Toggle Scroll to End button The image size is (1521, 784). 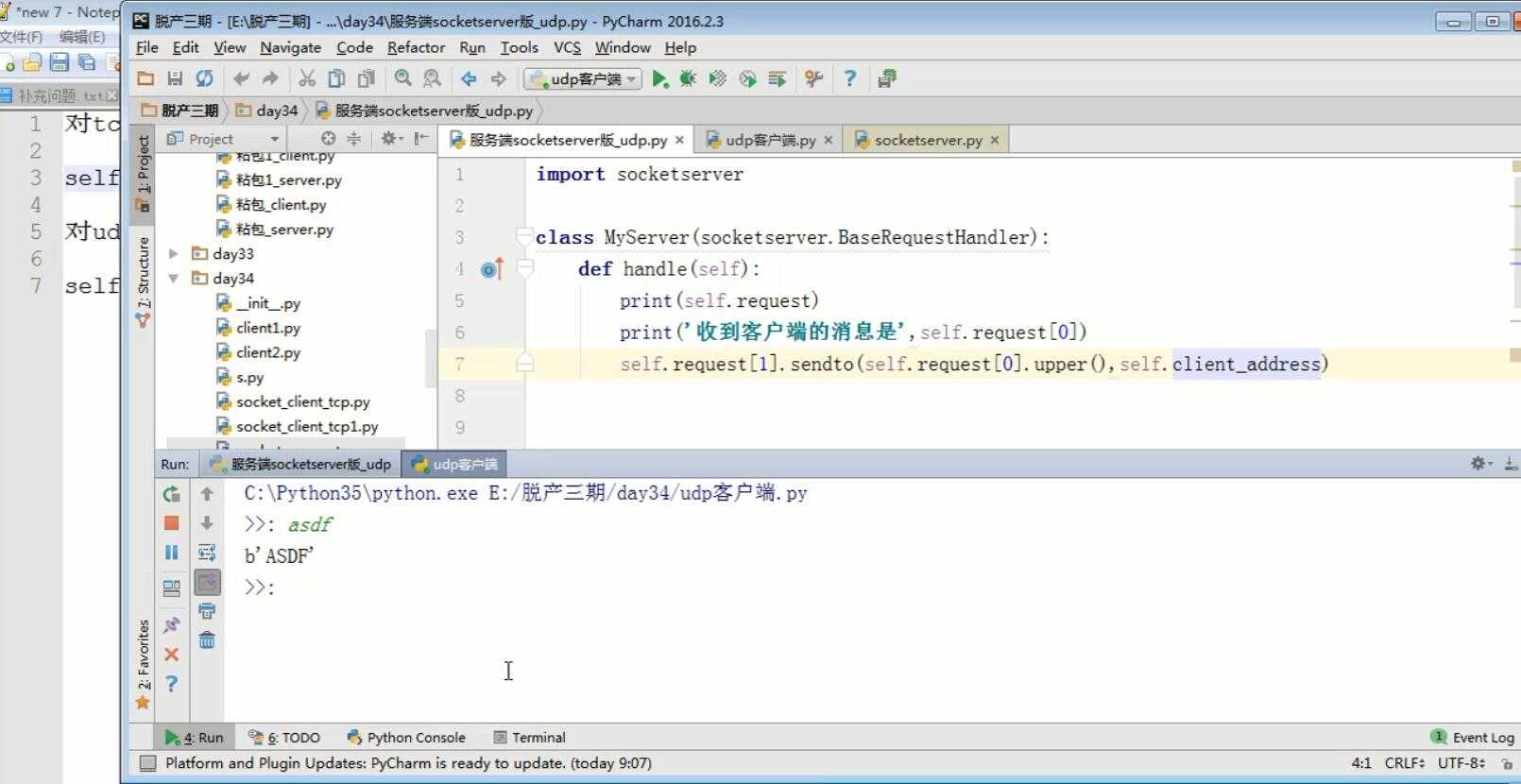tap(207, 582)
